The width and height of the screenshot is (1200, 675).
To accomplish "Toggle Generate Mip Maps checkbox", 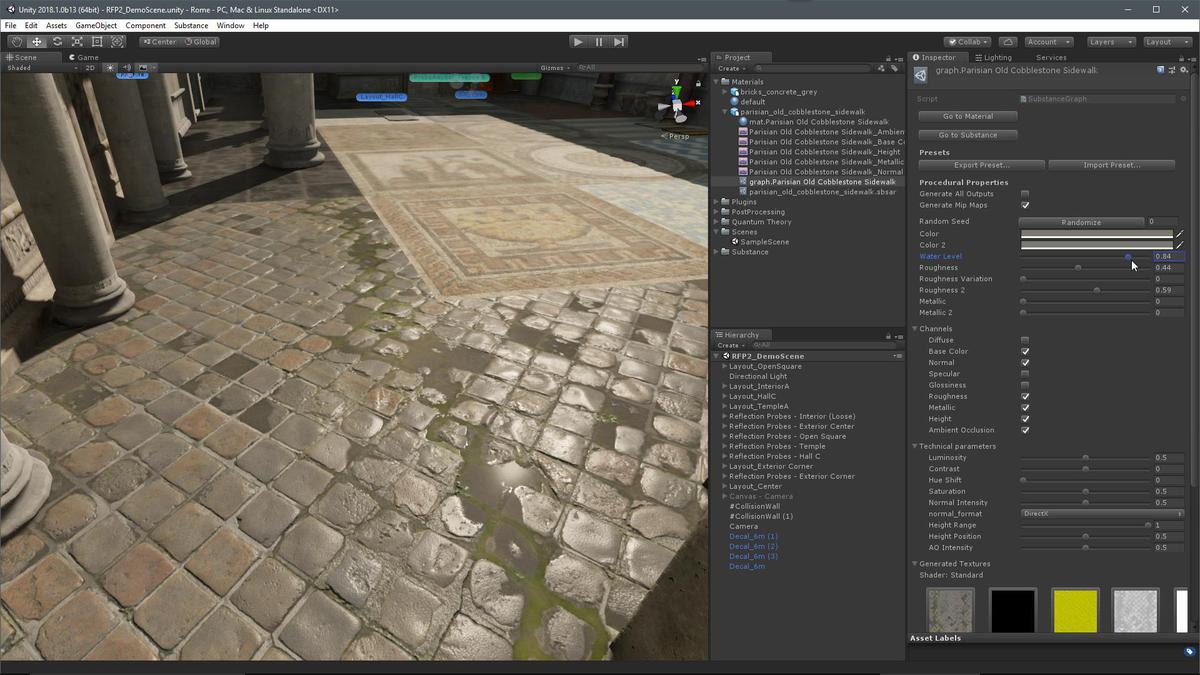I will click(x=1025, y=205).
